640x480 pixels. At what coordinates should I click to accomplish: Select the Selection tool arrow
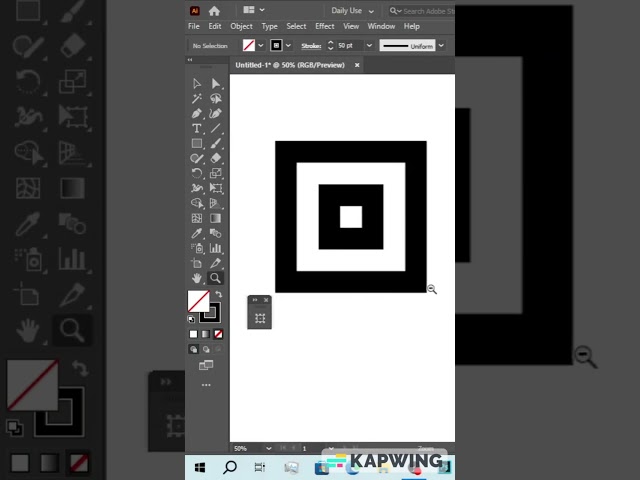tap(197, 84)
